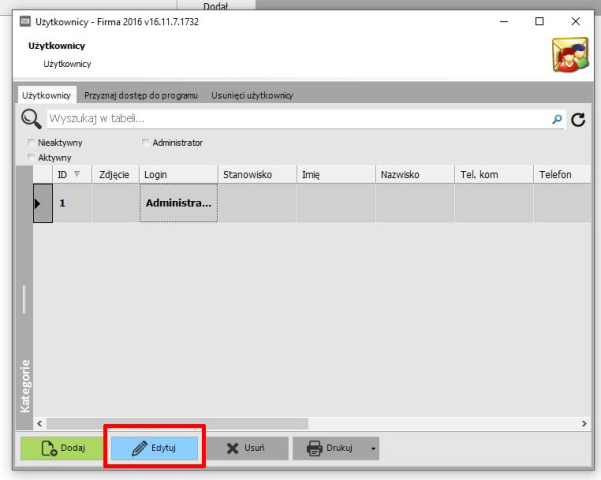This screenshot has width=601, height=480.
Task: Click the horizontal scrollbar thumb
Action: tap(177, 424)
